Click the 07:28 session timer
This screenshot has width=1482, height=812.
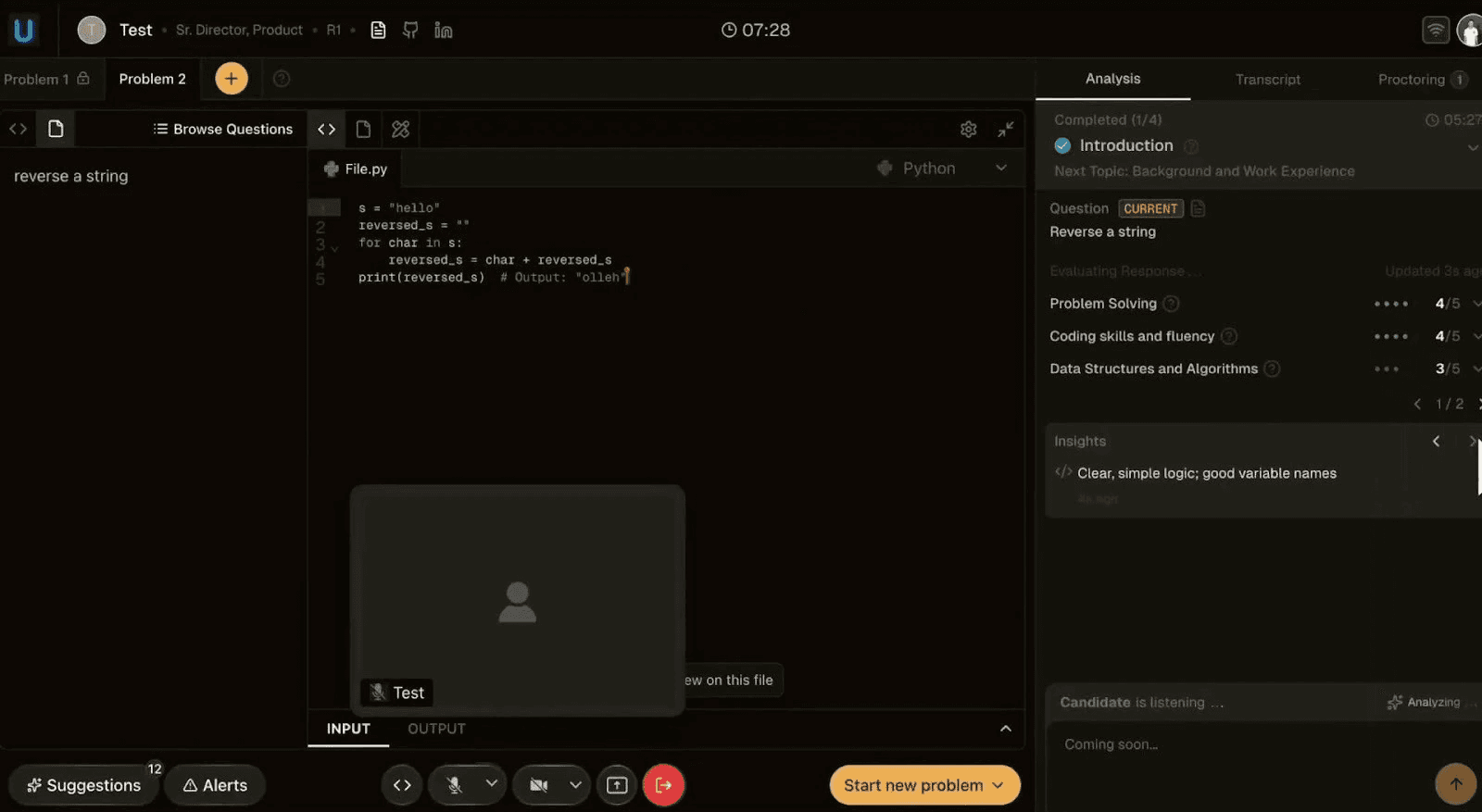click(756, 30)
